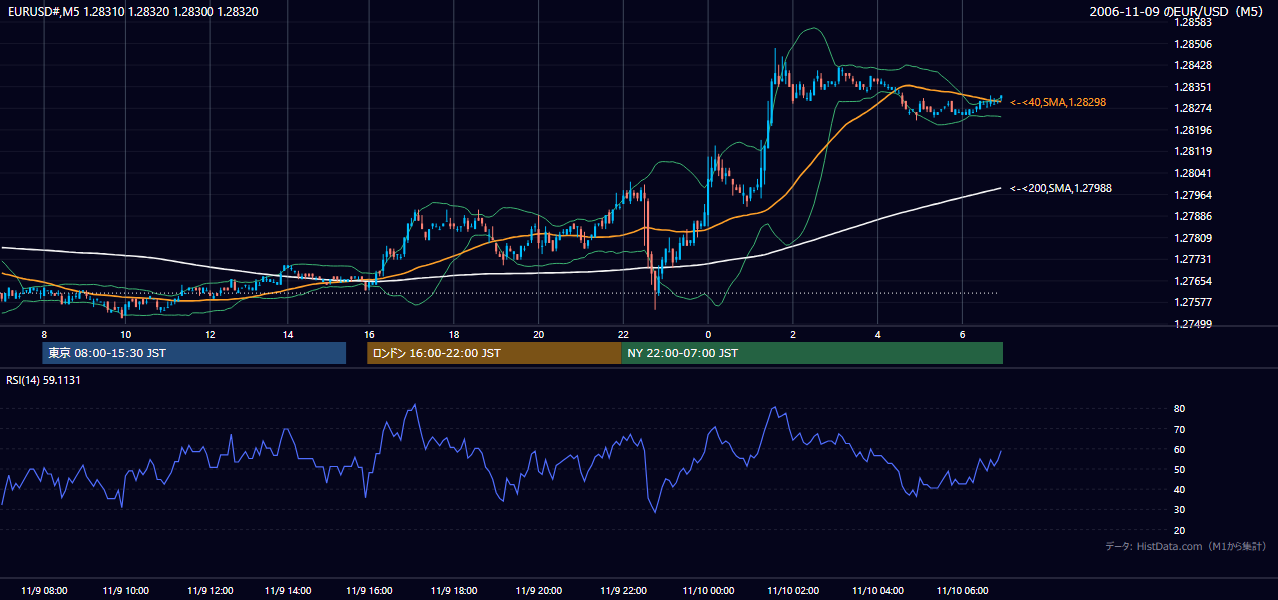This screenshot has width=1278, height=600.
Task: Click the NY 22:00-07:00 JST session bar
Action: pyautogui.click(x=812, y=353)
